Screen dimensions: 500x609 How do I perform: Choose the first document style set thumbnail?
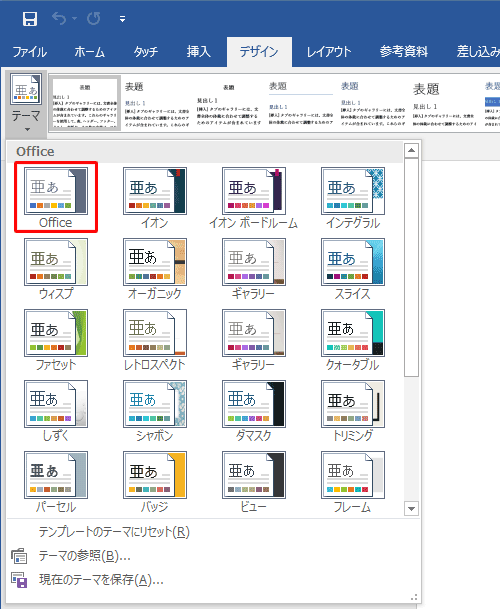pyautogui.click(x=85, y=103)
